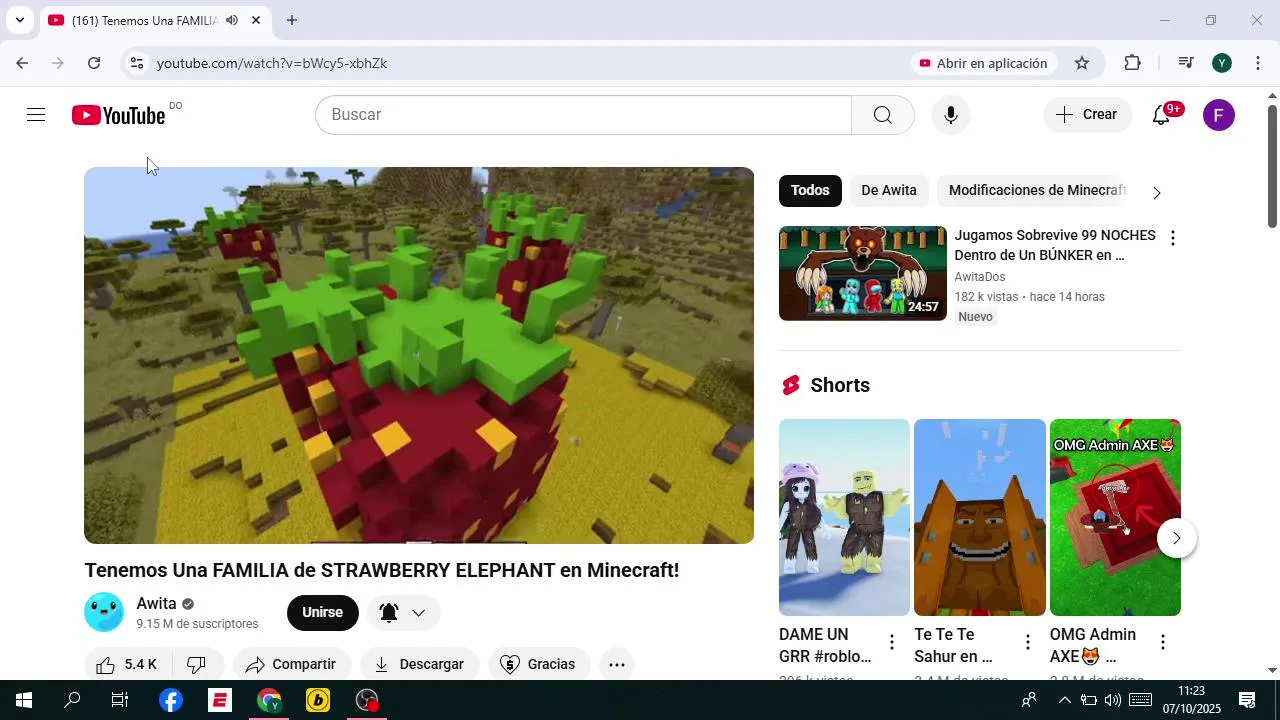This screenshot has width=1280, height=720.
Task: Mute the tab via its speaker icon
Action: tap(232, 20)
